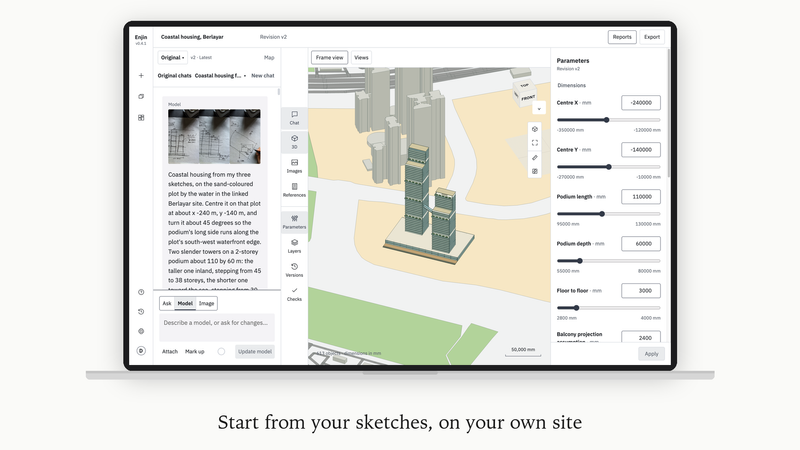800x450 pixels.
Task: Click the Coastal housing, Berlayar project title
Action: [192, 37]
